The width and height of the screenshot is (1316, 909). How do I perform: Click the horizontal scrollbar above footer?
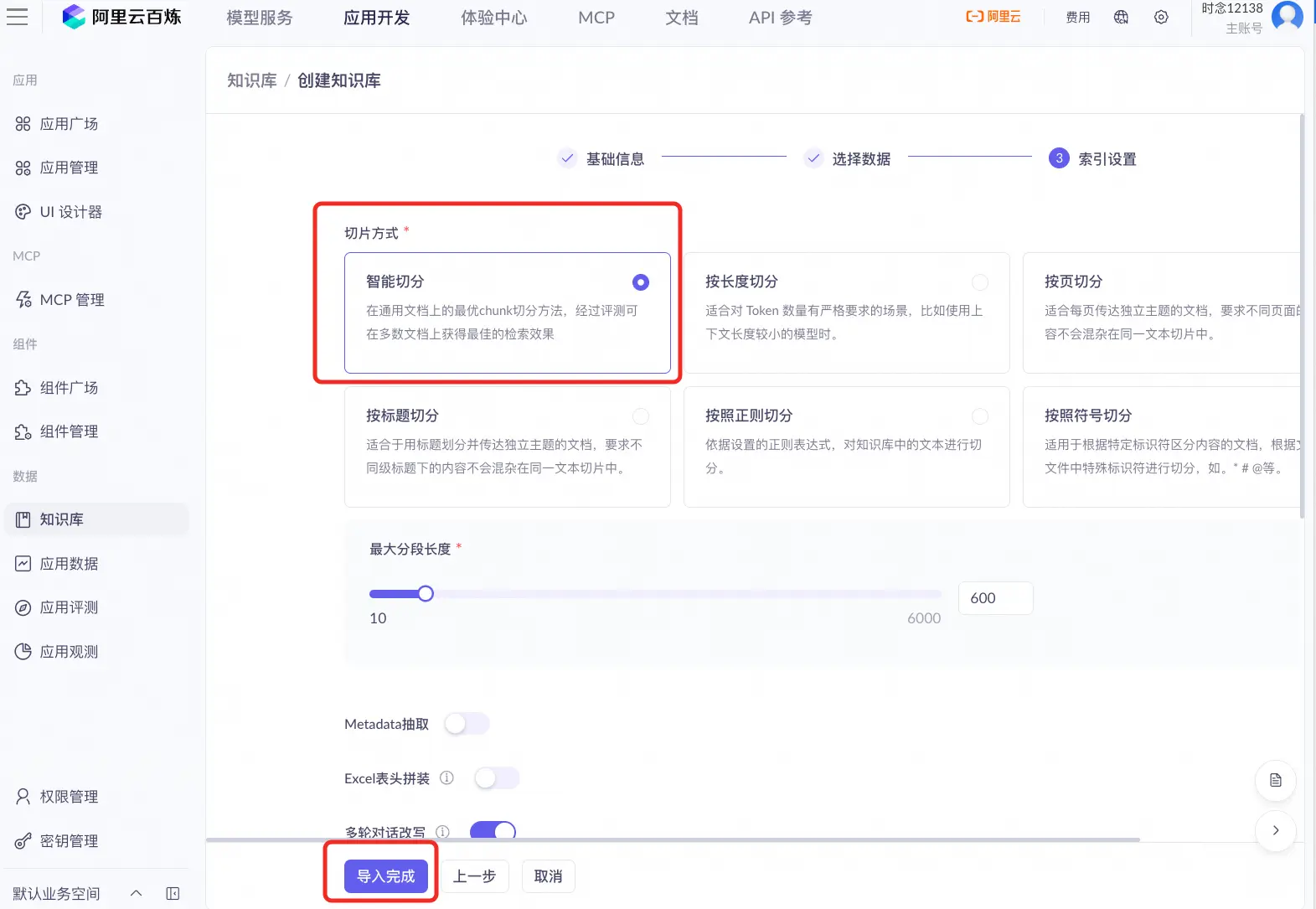pyautogui.click(x=673, y=839)
